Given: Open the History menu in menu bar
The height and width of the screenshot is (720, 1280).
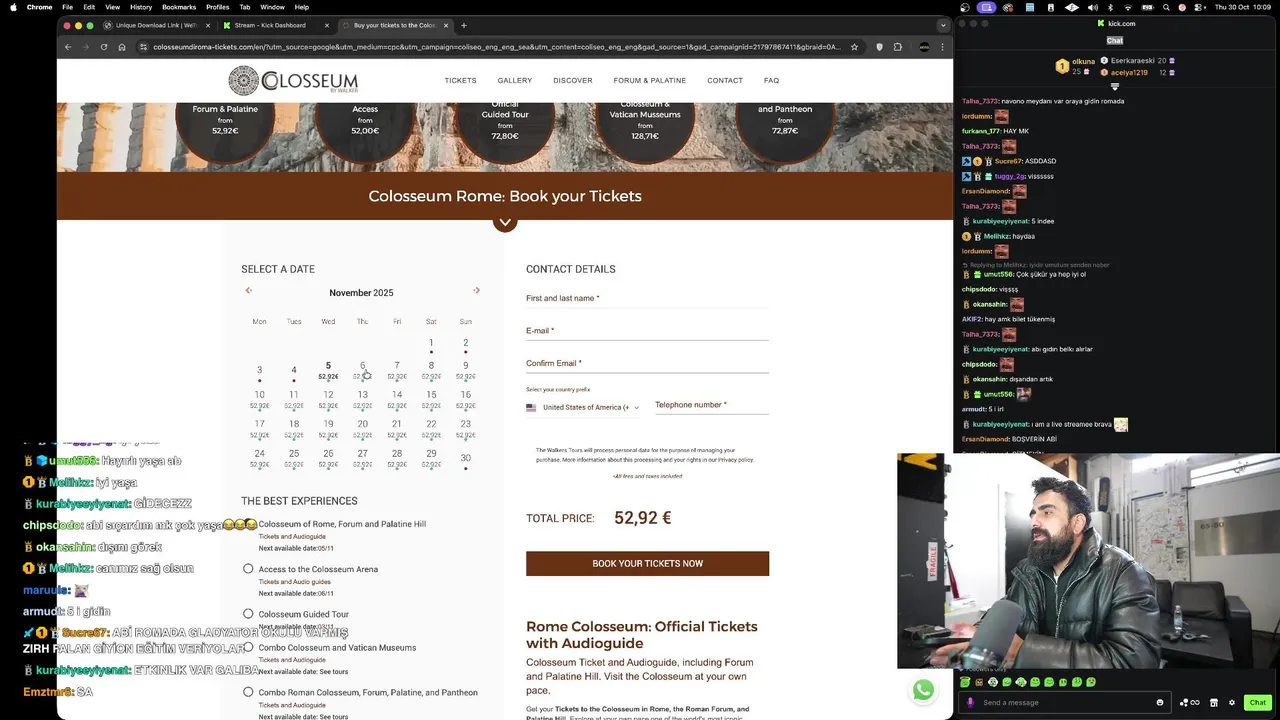Looking at the screenshot, I should 141,7.
